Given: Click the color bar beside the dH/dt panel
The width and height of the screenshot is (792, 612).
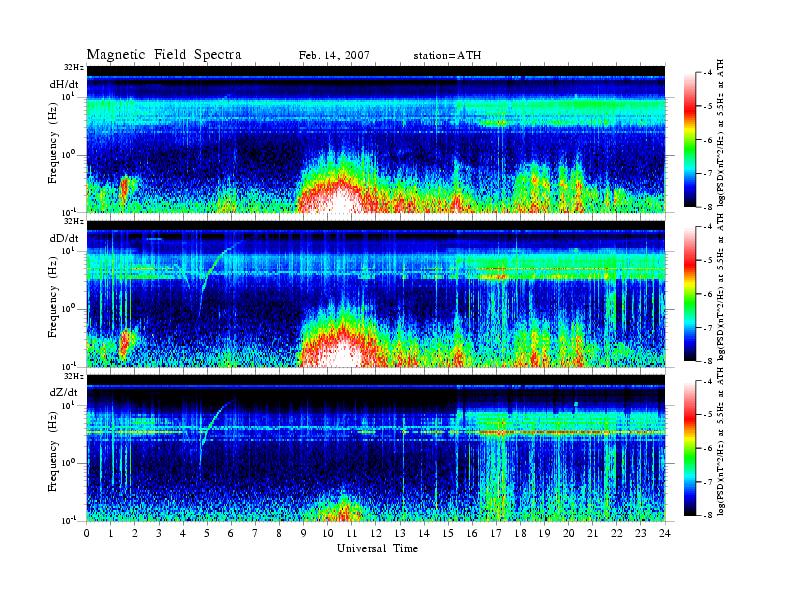Looking at the screenshot, I should (690, 140).
